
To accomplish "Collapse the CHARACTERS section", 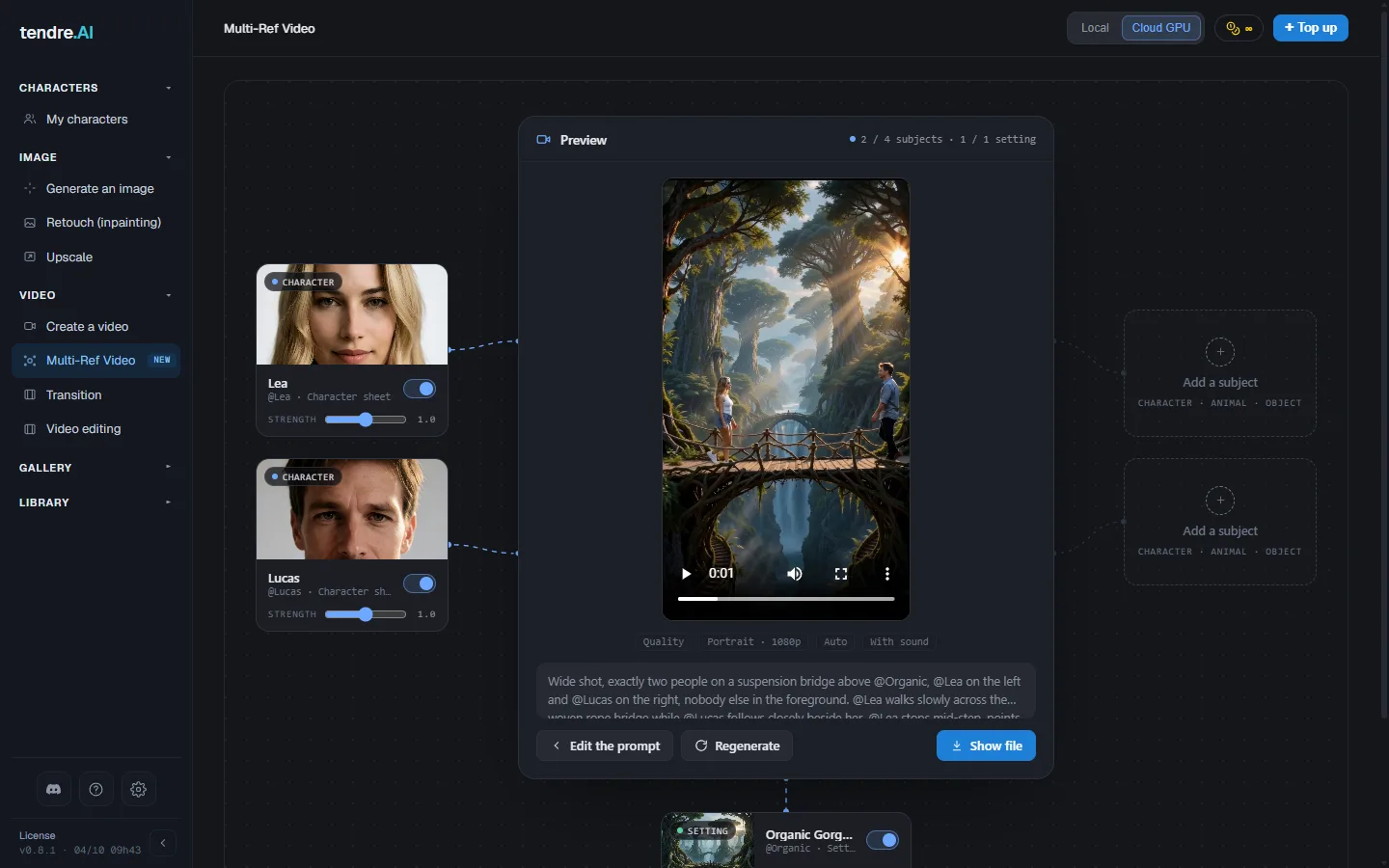I will coord(95,88).
